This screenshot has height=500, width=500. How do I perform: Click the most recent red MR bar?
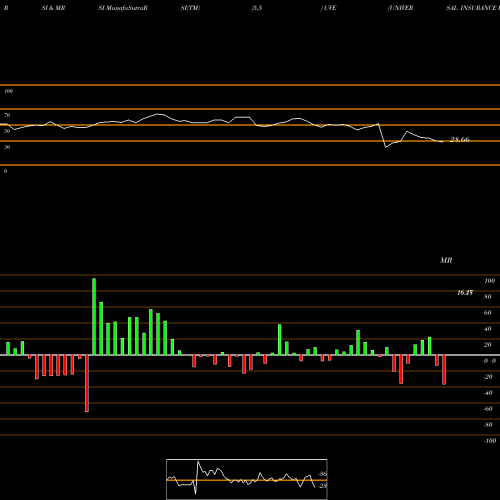(x=444, y=370)
